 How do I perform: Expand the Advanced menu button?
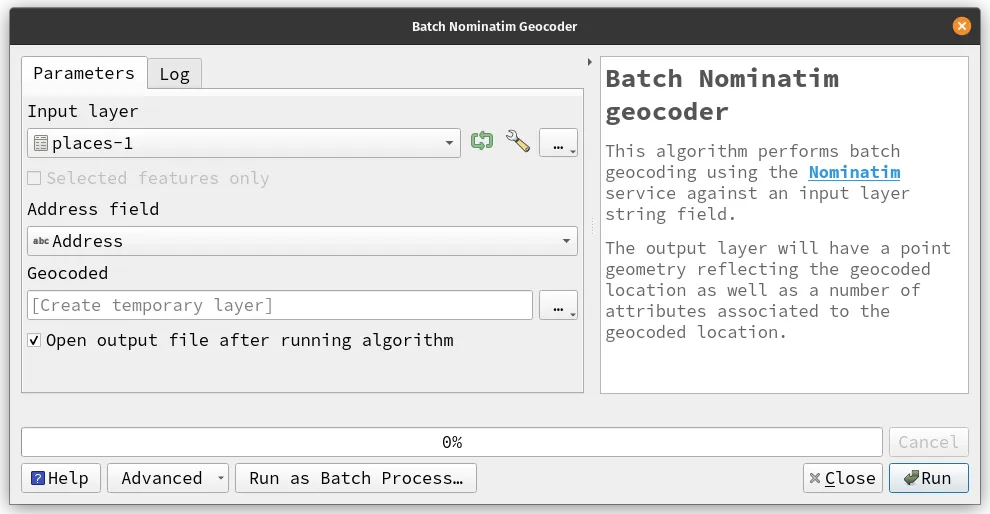[168, 478]
